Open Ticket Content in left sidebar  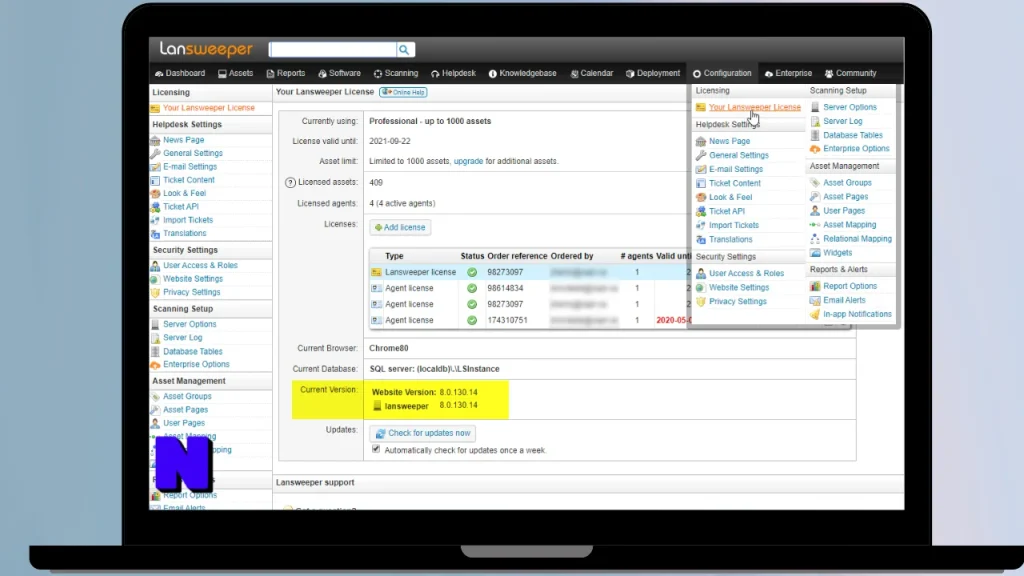tap(189, 180)
